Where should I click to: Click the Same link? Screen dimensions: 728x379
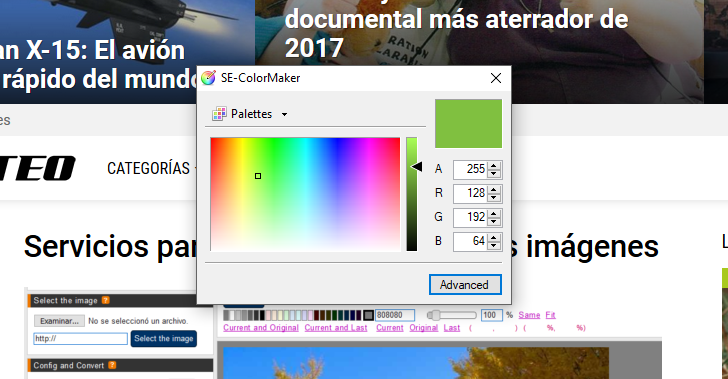(x=529, y=315)
